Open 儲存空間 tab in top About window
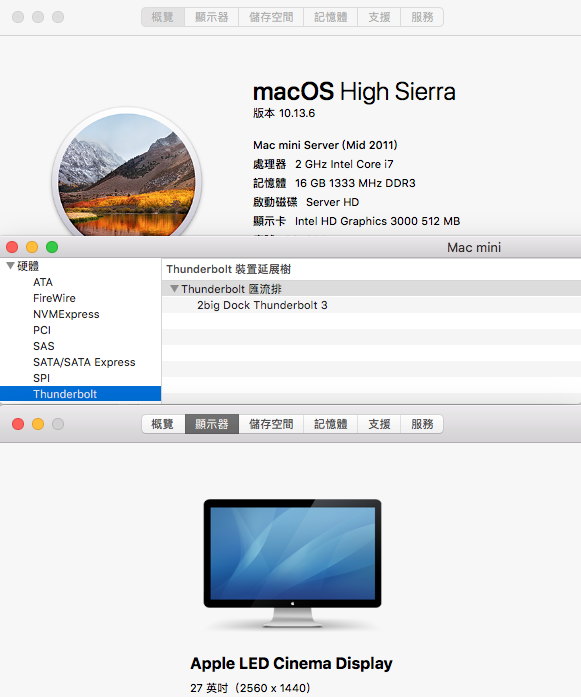 point(271,17)
